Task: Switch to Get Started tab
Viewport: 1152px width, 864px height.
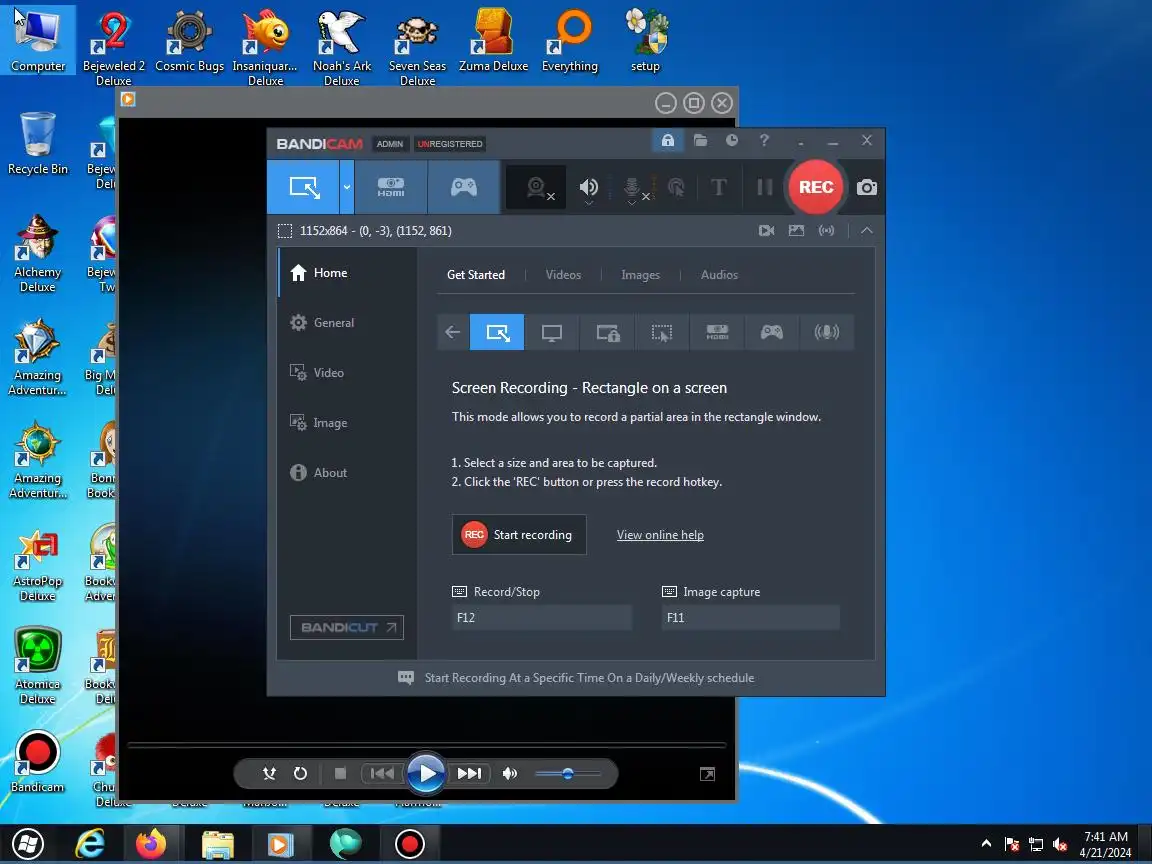Action: pos(476,275)
